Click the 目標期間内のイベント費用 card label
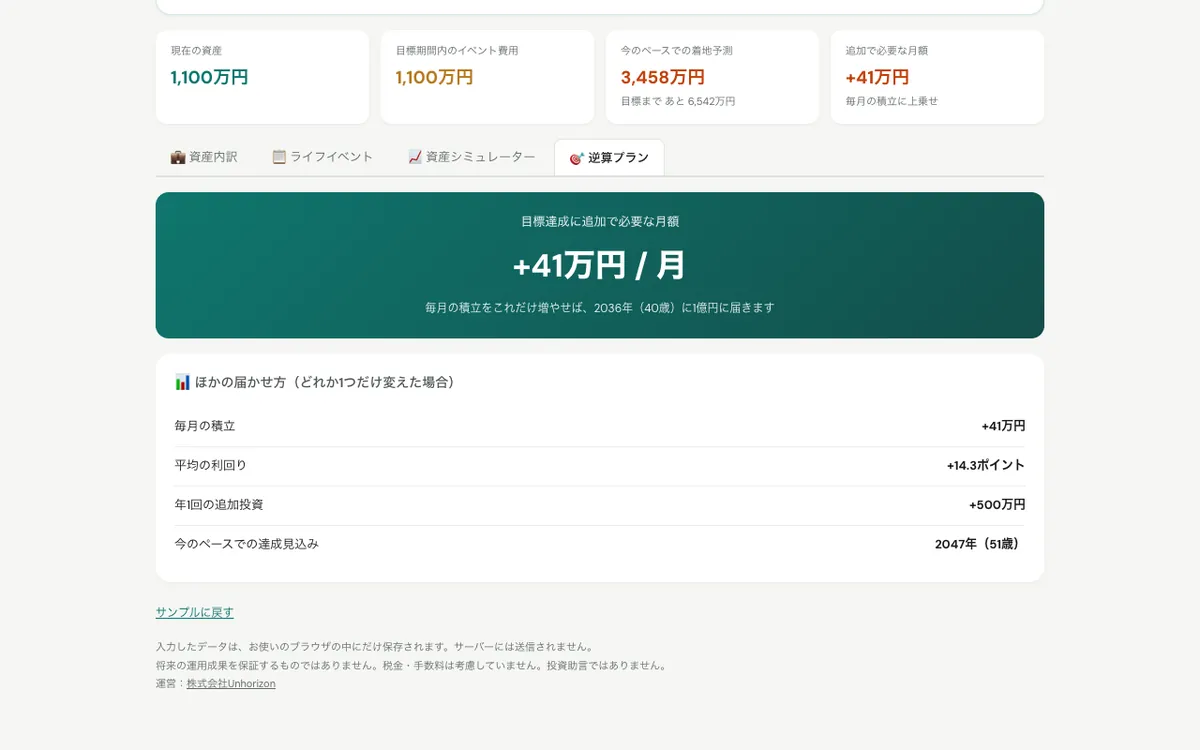This screenshot has width=1200, height=750. [x=457, y=50]
